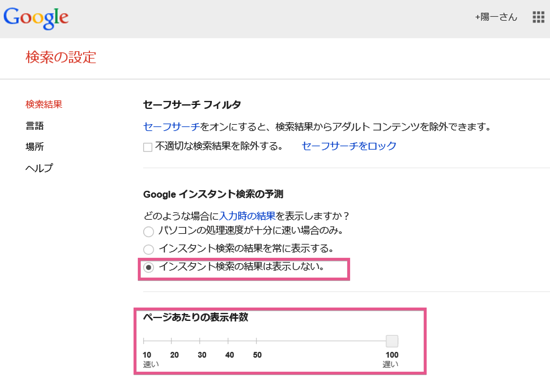Set results slider to the 50 tick
Image resolution: width=550 pixels, height=380 pixels.
(x=256, y=341)
